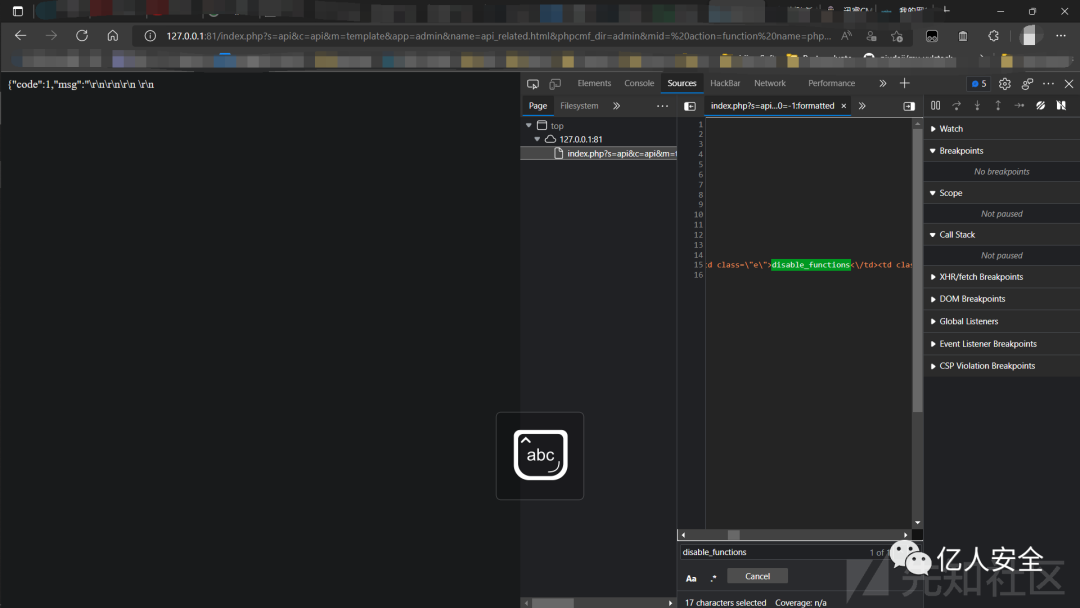
Task: Expand the Watch section
Action: pyautogui.click(x=951, y=129)
